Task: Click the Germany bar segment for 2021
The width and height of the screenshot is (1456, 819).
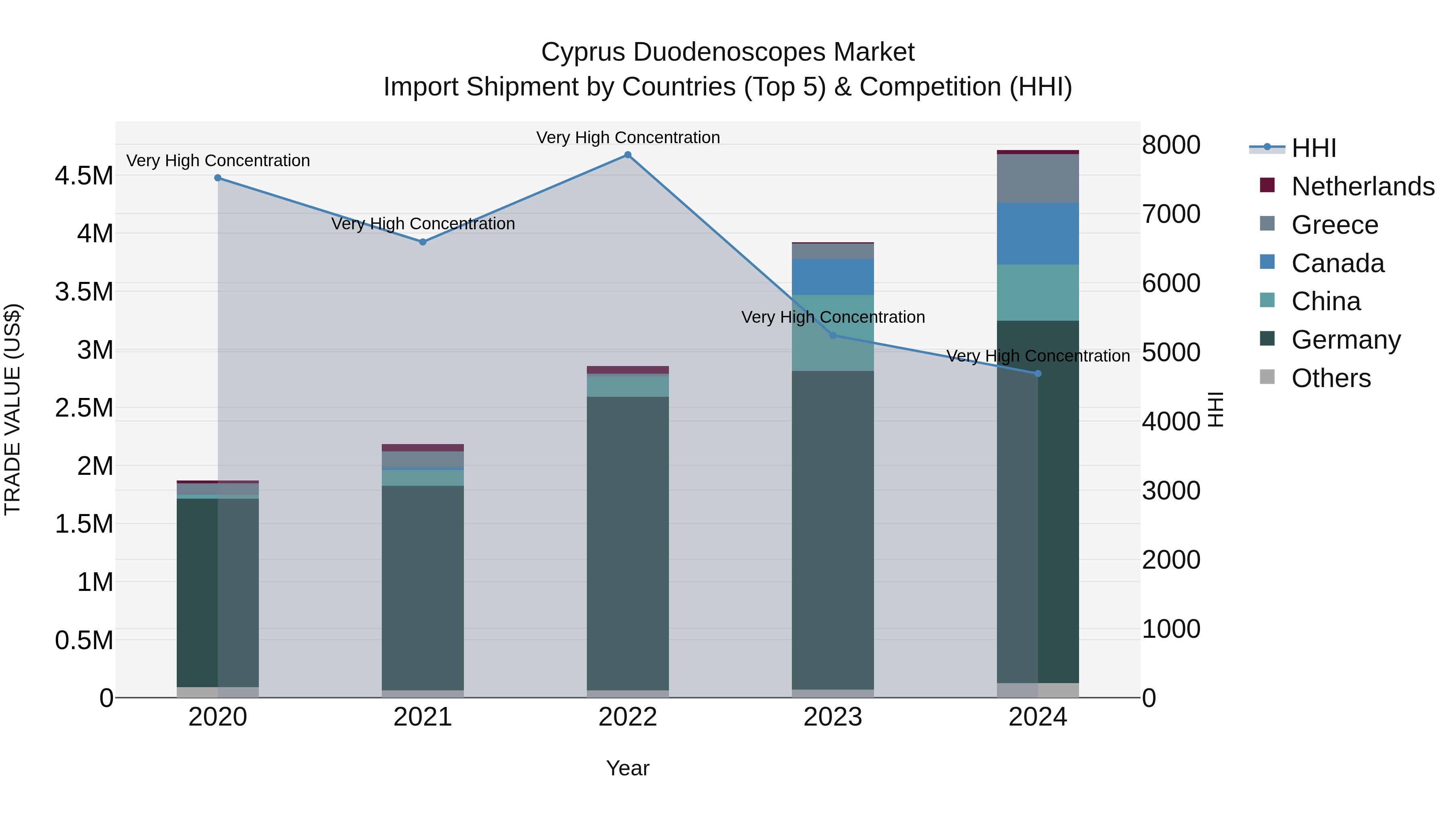Action: pos(423,588)
